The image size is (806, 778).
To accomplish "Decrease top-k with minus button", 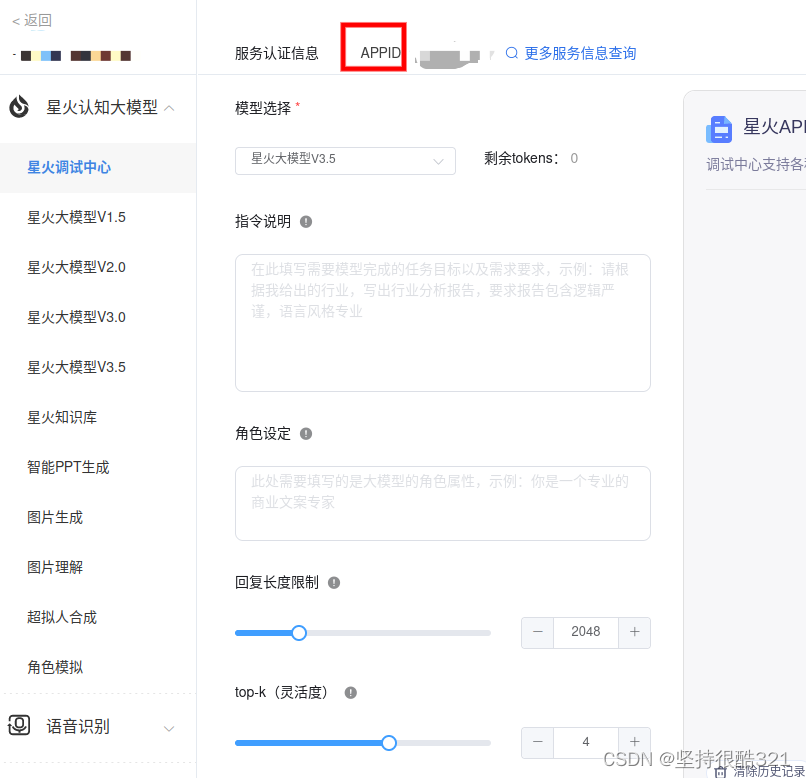I will (538, 742).
